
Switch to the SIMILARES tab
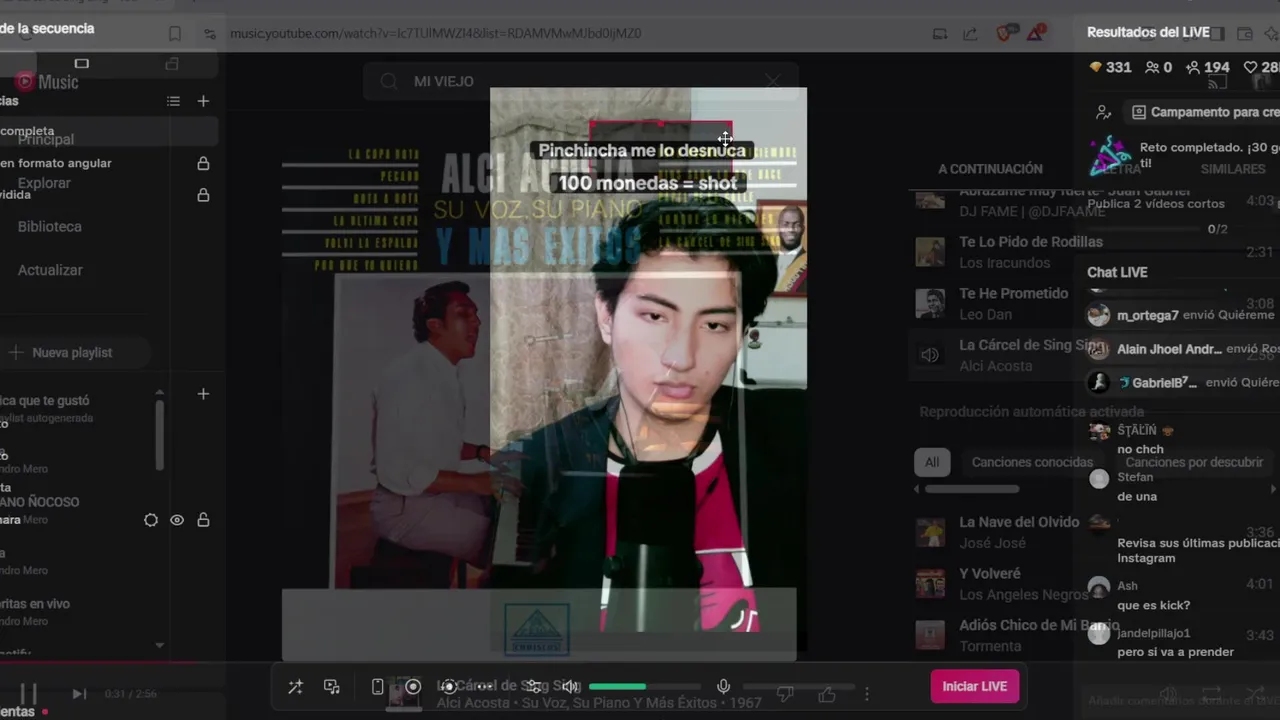pyautogui.click(x=1232, y=169)
